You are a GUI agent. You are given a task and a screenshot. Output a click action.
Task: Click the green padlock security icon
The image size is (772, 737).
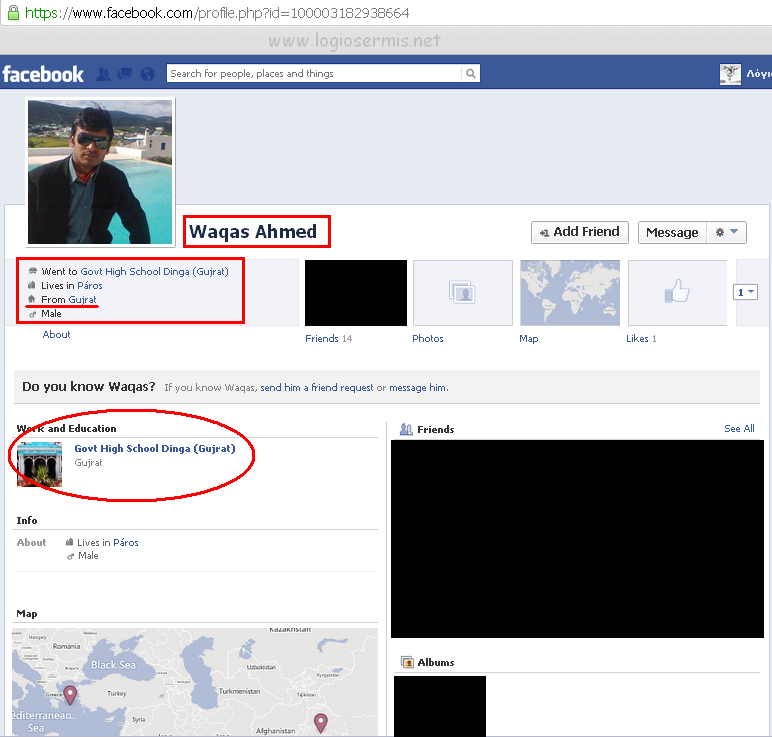pos(13,12)
